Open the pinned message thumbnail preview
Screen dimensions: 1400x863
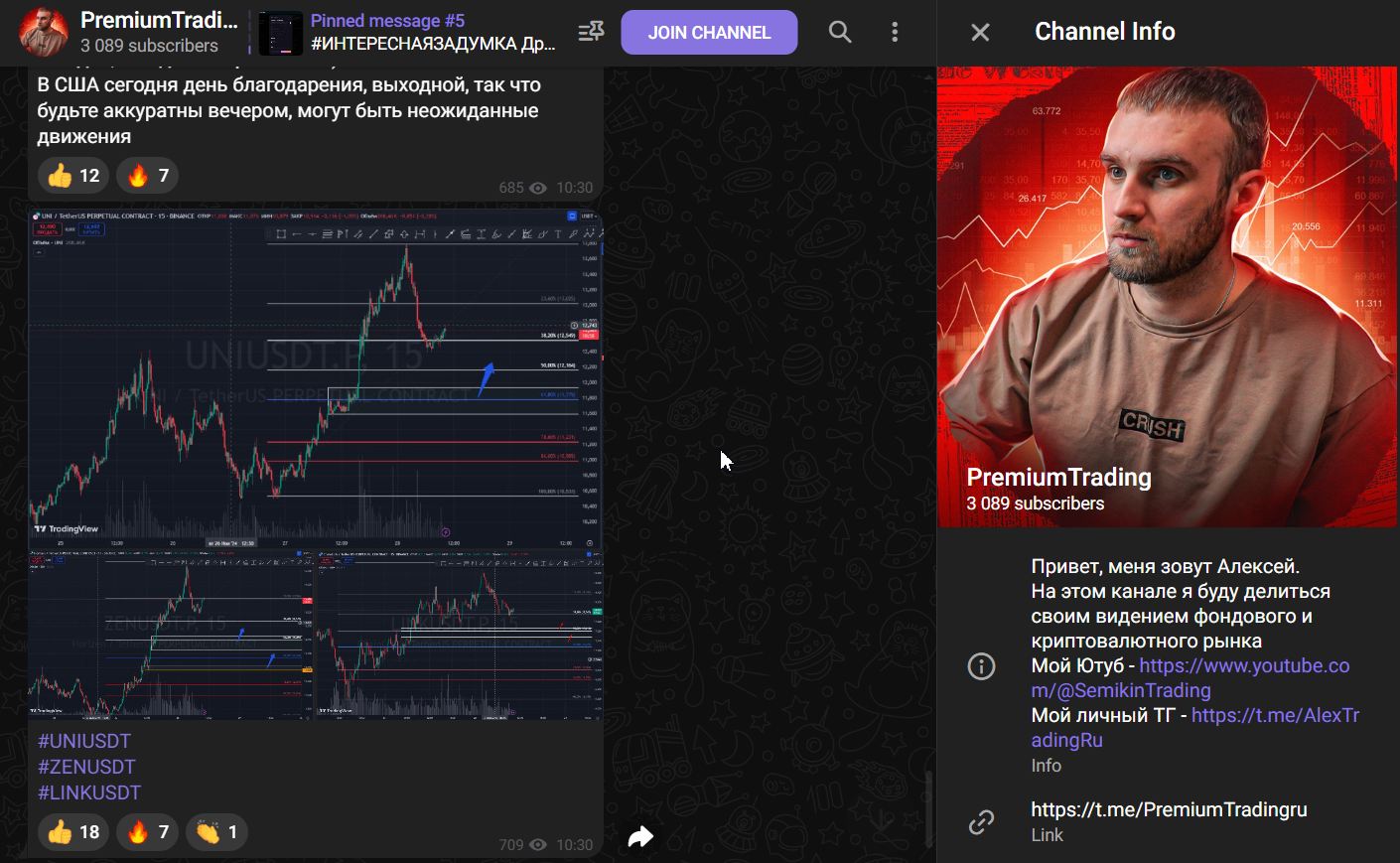tap(281, 34)
